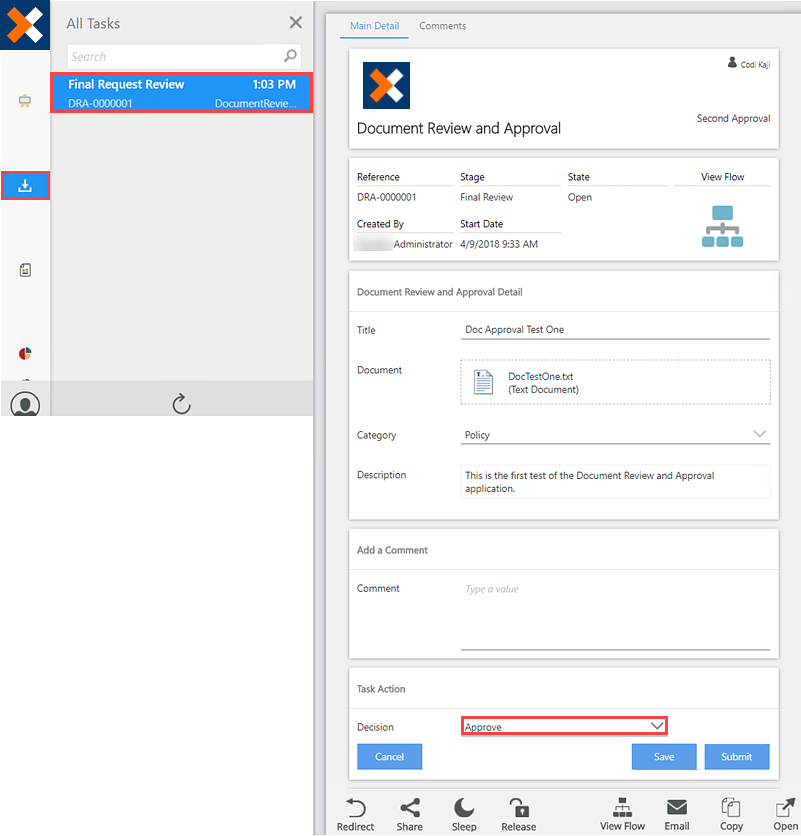Open the pie chart reports sidebar icon
This screenshot has height=836, width=801.
click(25, 354)
